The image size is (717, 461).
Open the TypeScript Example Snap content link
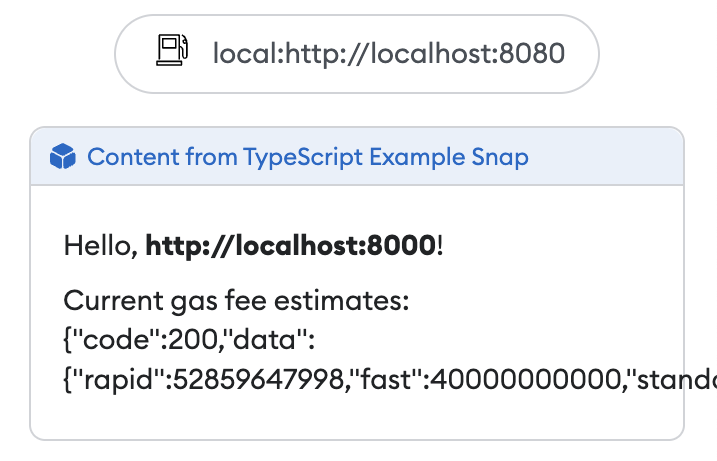click(308, 157)
